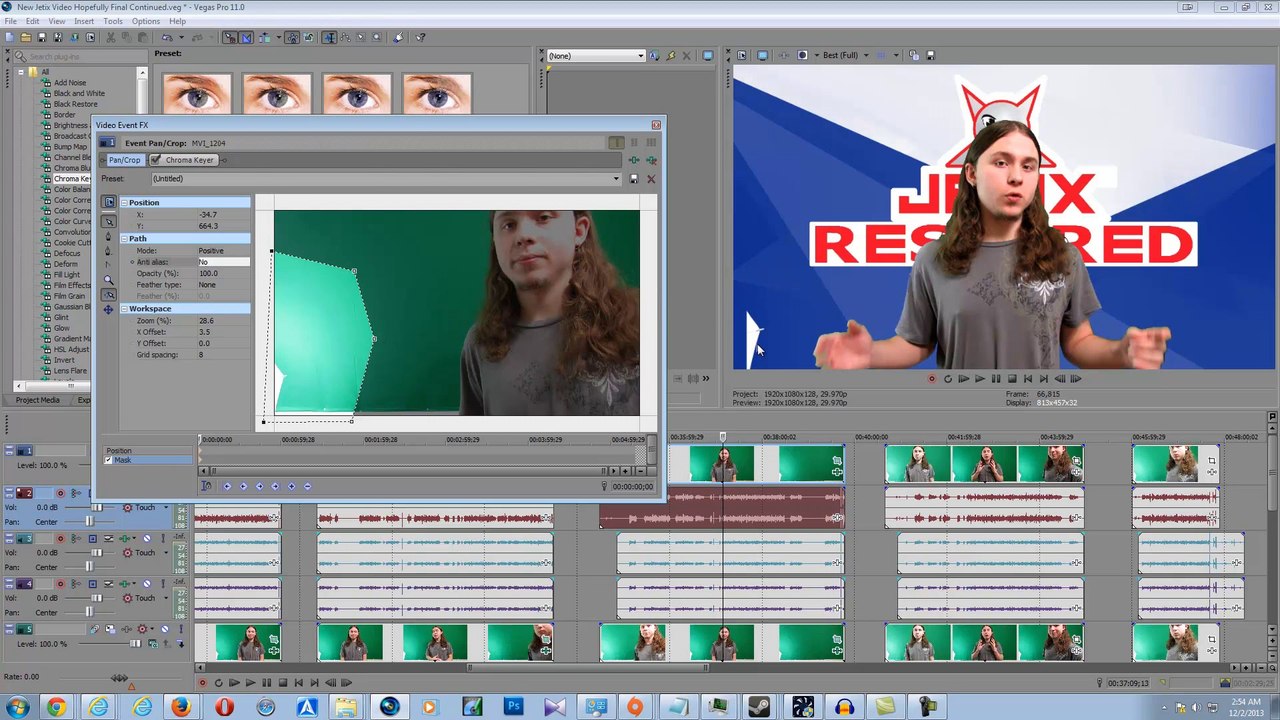Play the main timeline

[250, 683]
